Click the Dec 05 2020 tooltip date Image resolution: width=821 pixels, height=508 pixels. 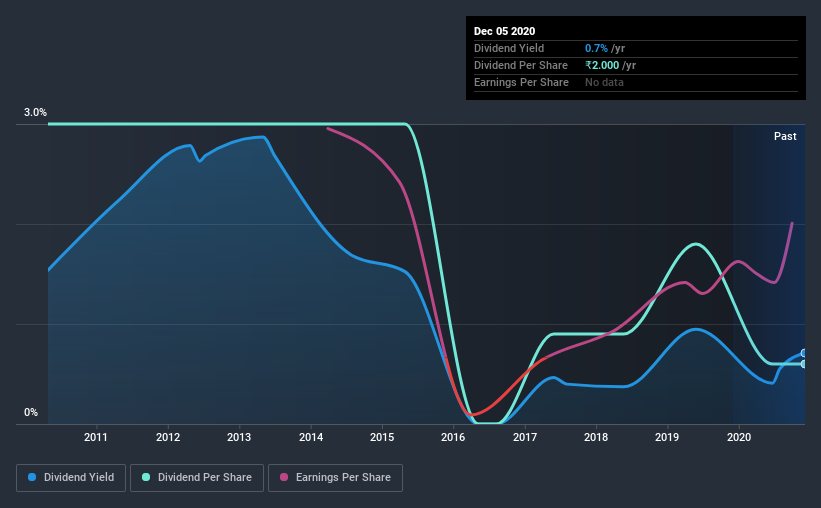click(504, 31)
